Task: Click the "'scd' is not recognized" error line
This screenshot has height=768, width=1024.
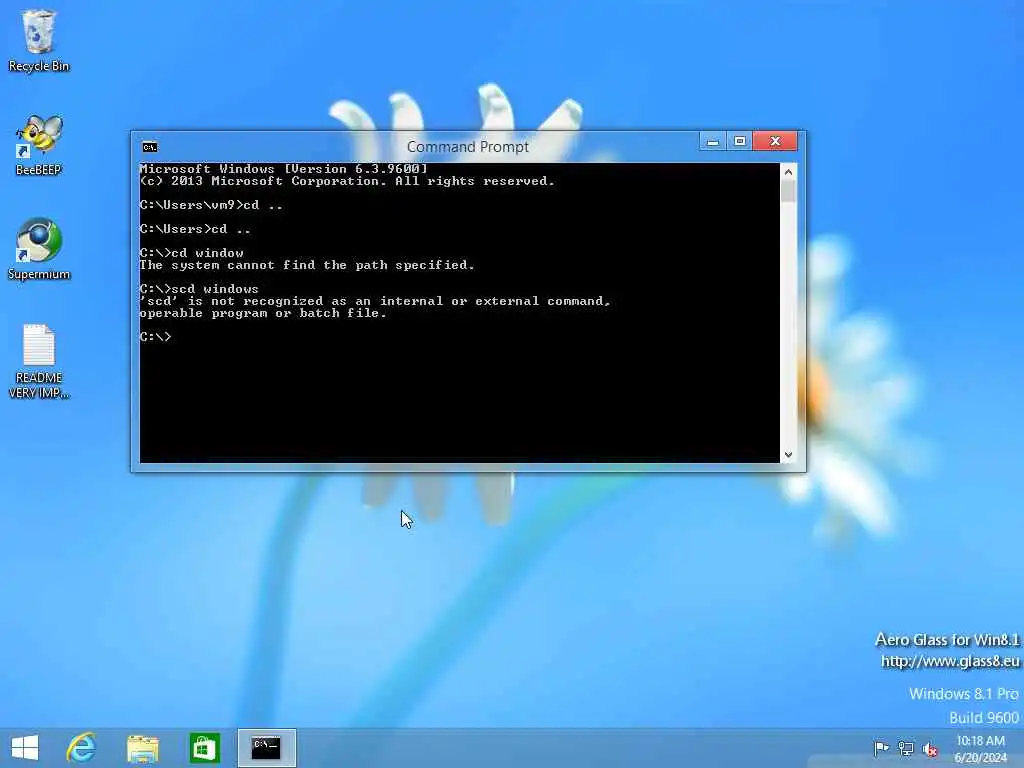Action: click(376, 301)
